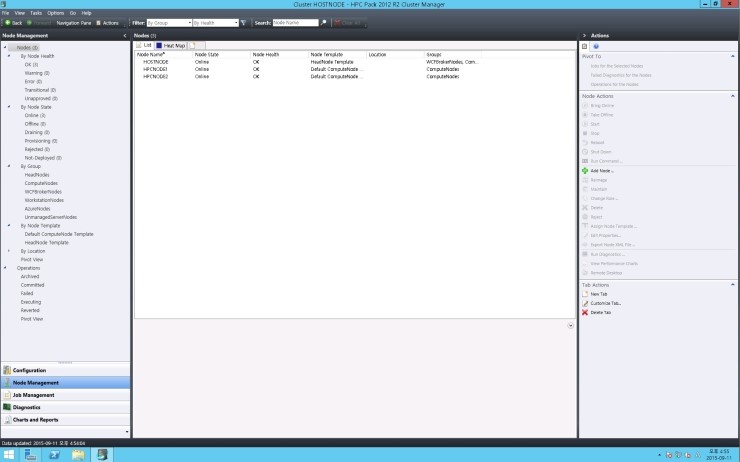
Task: Open File Explorer from the taskbar
Action: click(78, 455)
